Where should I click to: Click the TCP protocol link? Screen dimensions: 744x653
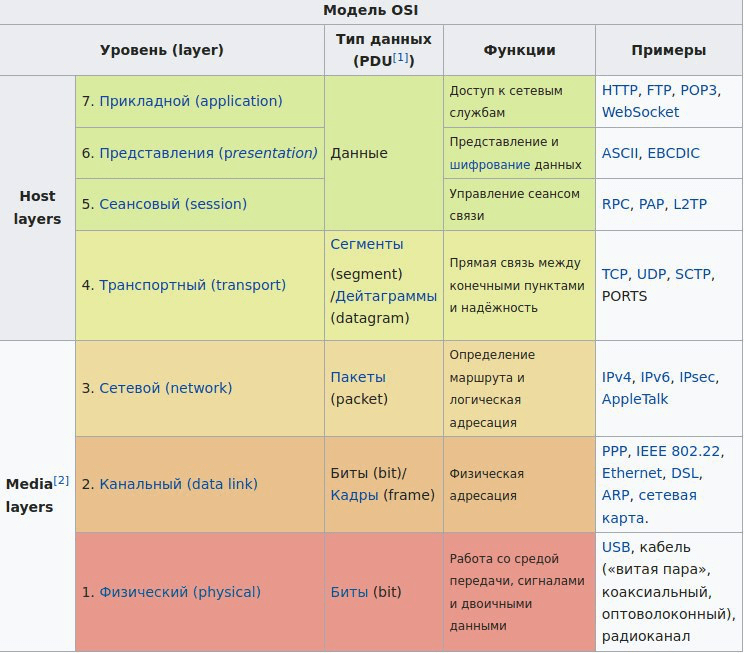point(615,274)
